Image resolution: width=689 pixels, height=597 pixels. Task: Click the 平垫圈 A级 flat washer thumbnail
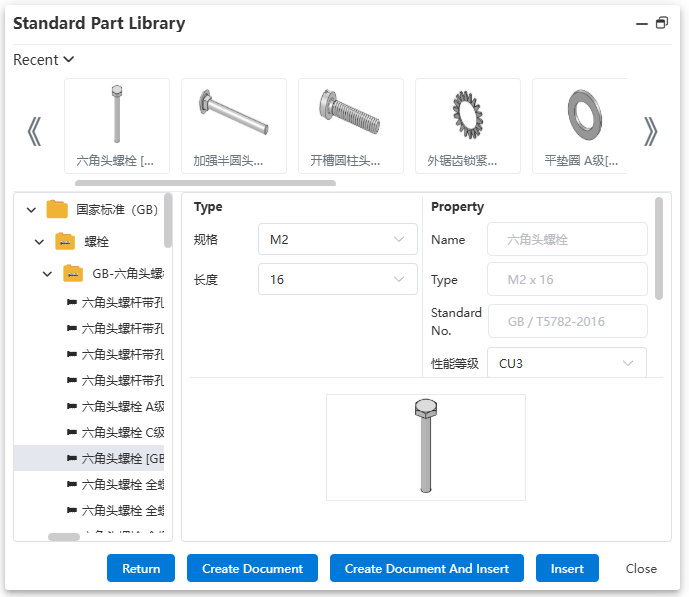580,126
